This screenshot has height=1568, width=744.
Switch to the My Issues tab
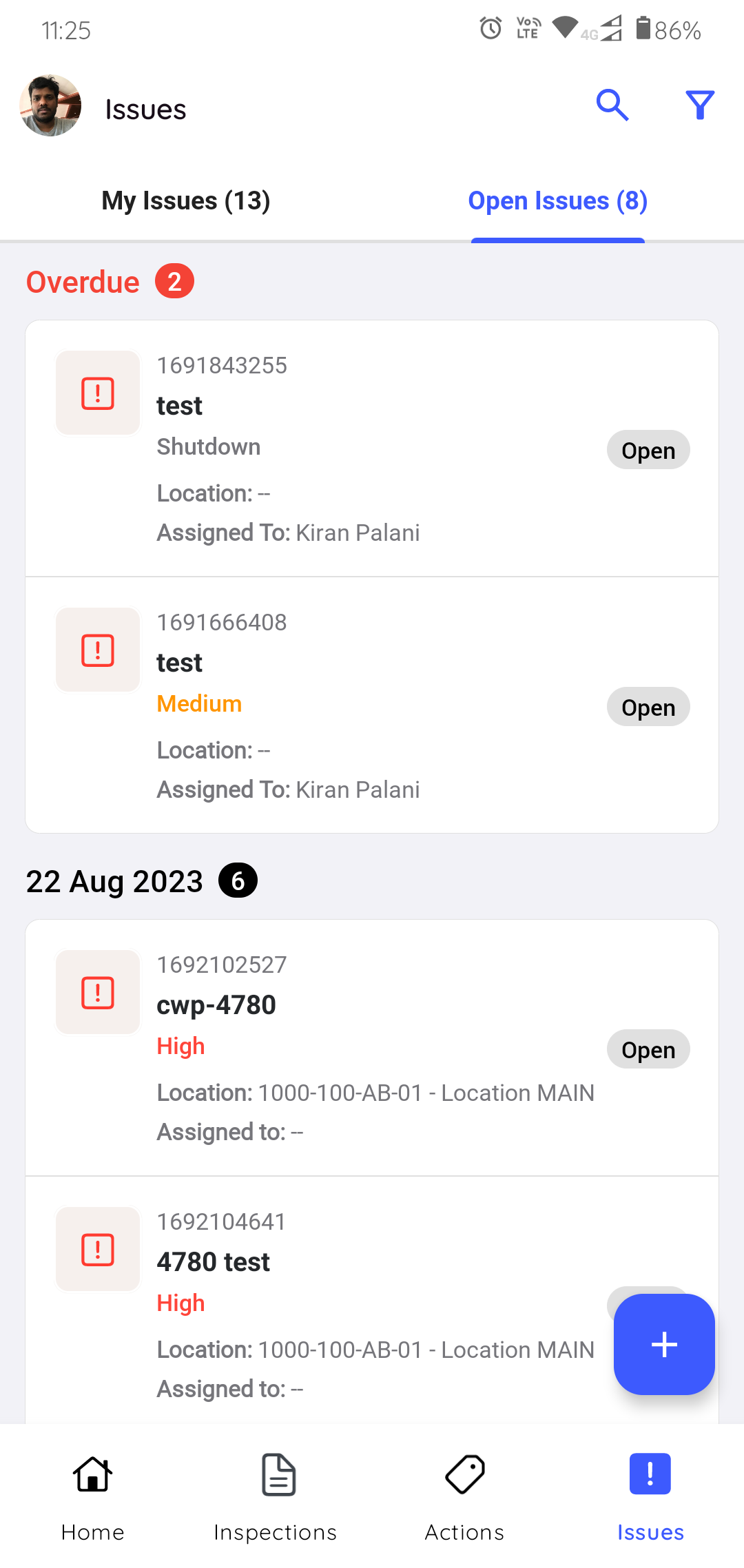point(186,201)
